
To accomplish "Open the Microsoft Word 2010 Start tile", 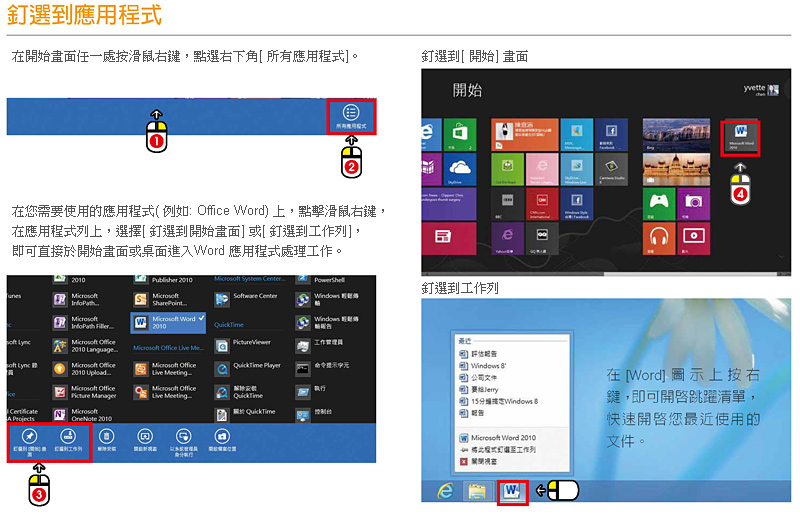I will pyautogui.click(x=740, y=138).
